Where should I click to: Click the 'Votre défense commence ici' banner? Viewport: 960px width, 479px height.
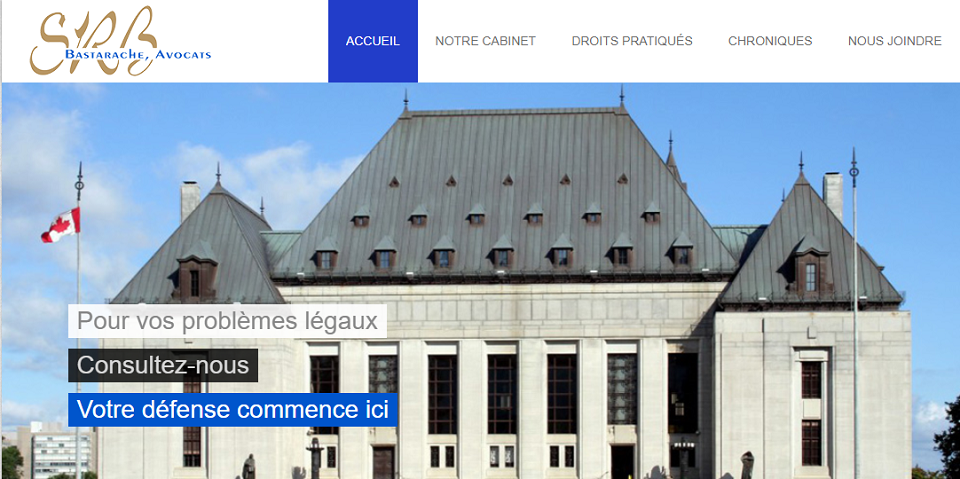point(233,410)
